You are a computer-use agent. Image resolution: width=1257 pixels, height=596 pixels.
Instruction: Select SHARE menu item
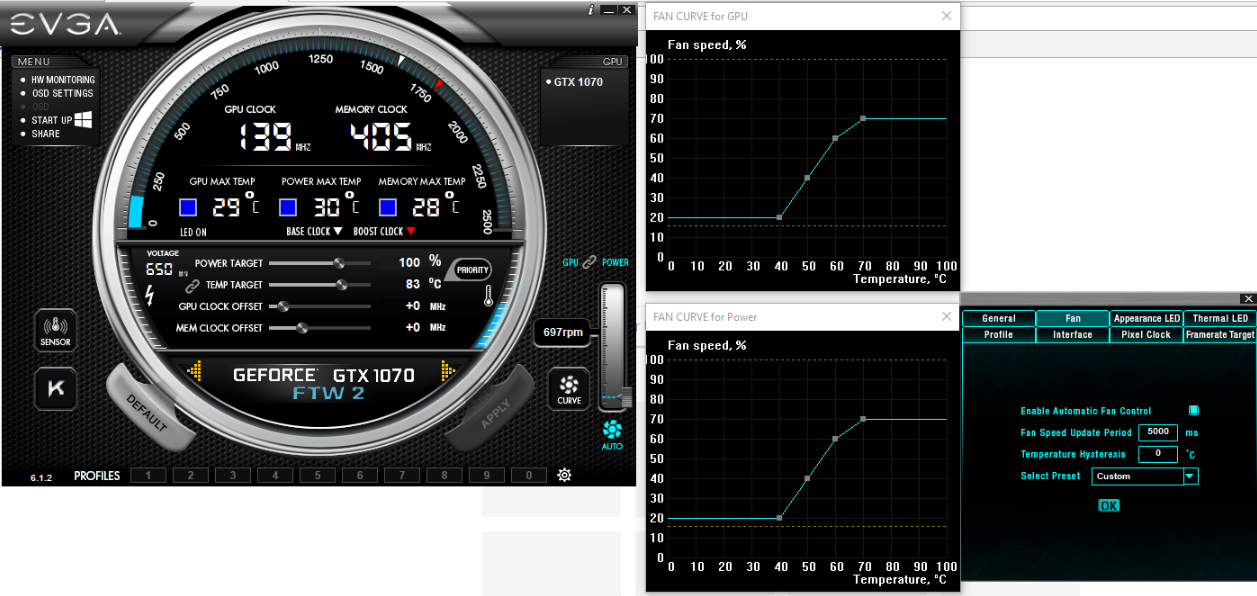[x=46, y=134]
